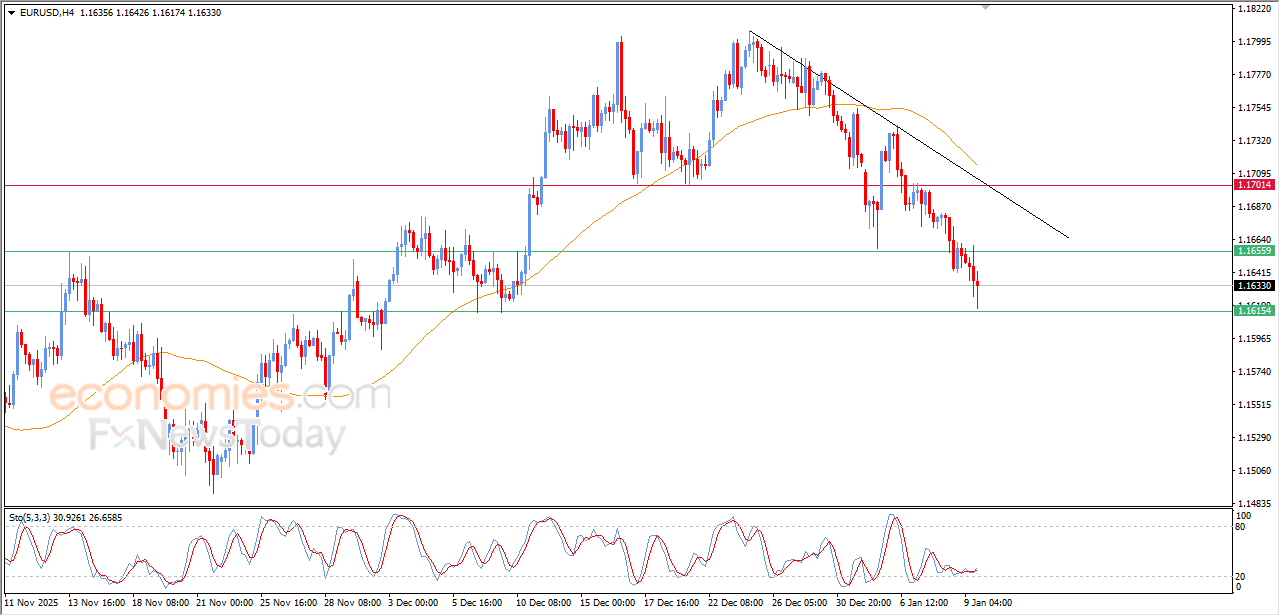Click the 15 Dec 00:00 time label
The image size is (1280, 616).
[x=608, y=603]
